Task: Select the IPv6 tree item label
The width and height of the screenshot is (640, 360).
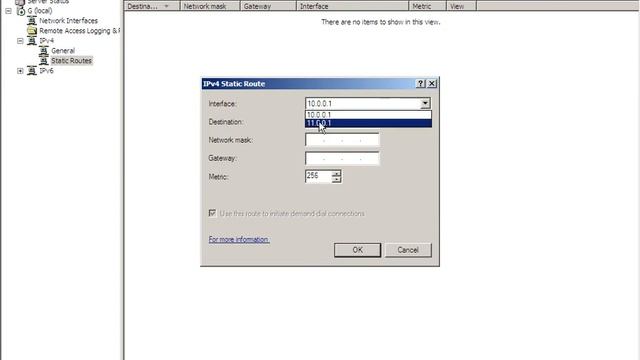Action: click(47, 71)
